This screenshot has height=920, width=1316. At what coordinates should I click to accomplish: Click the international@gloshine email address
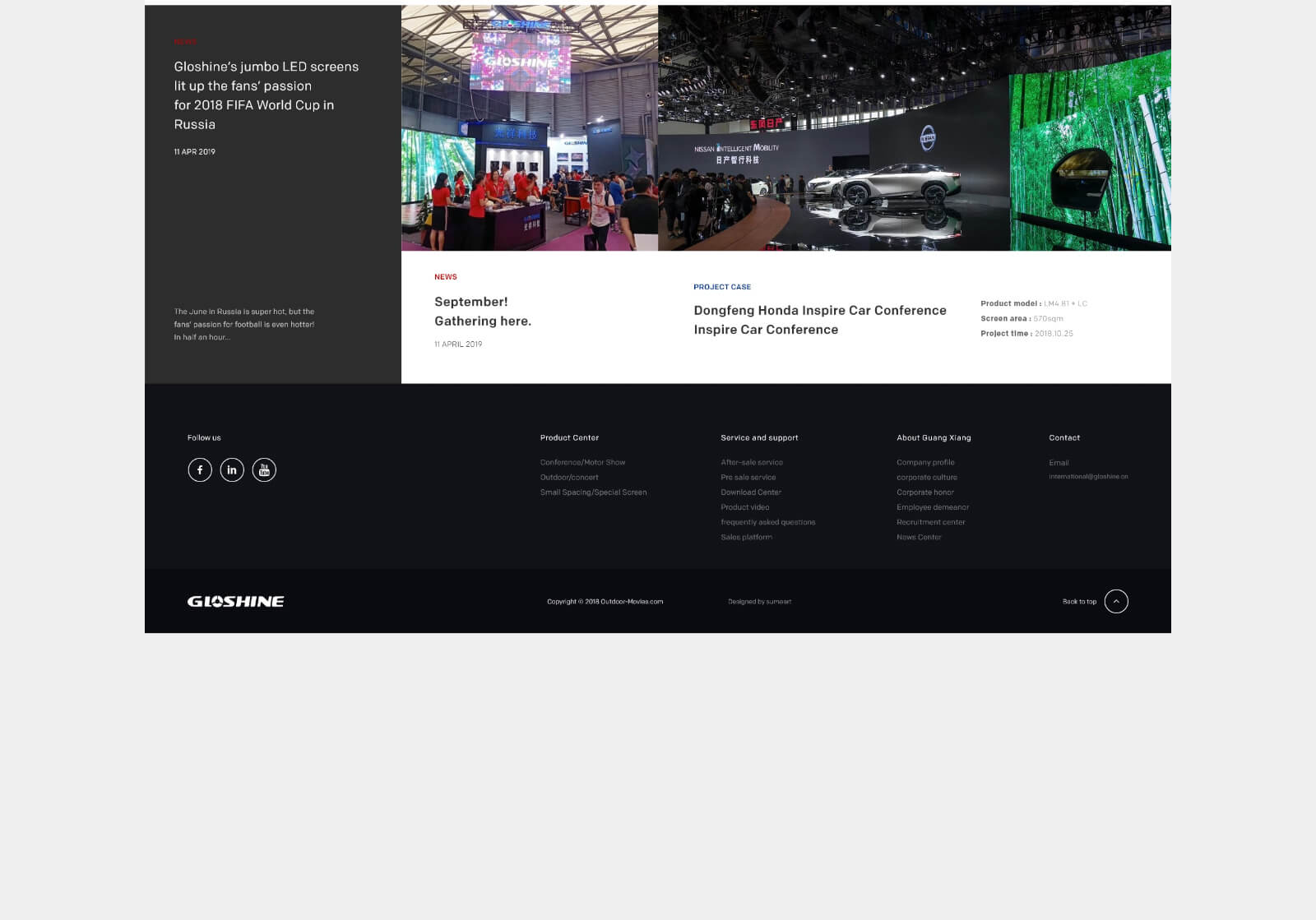point(1088,477)
